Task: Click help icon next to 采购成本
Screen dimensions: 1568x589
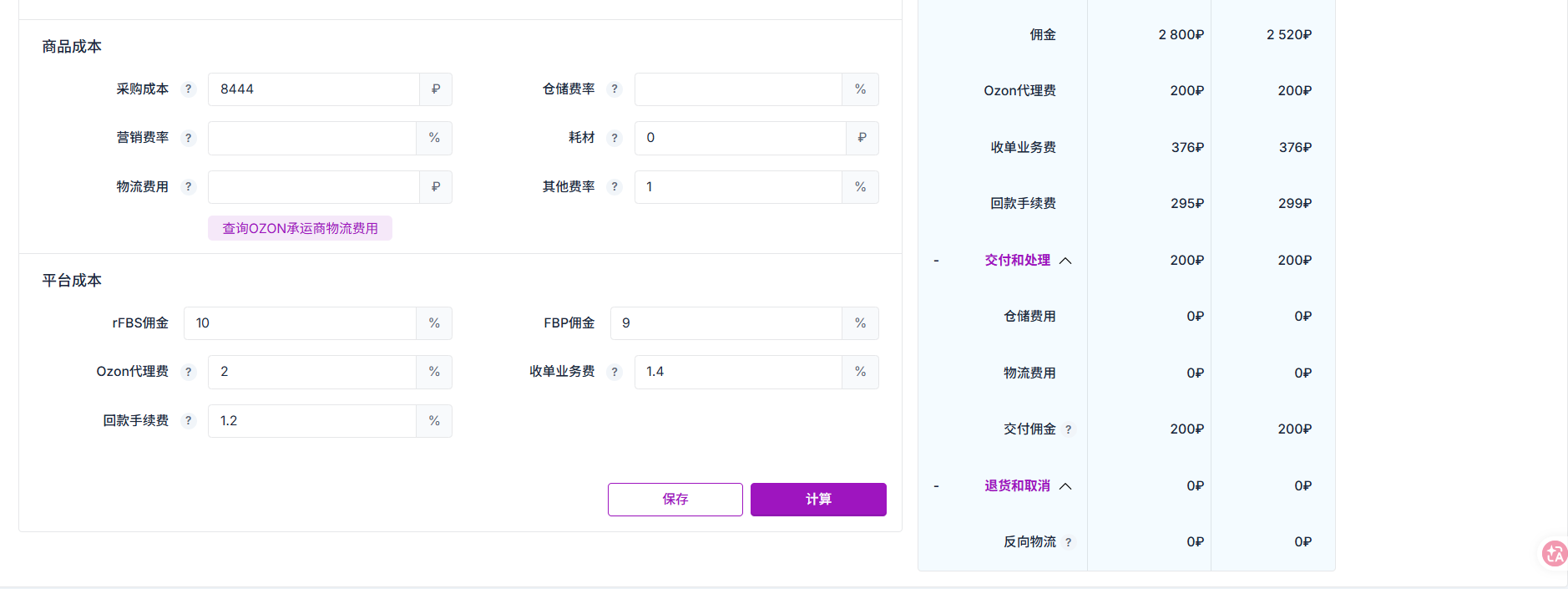Action: point(189,89)
